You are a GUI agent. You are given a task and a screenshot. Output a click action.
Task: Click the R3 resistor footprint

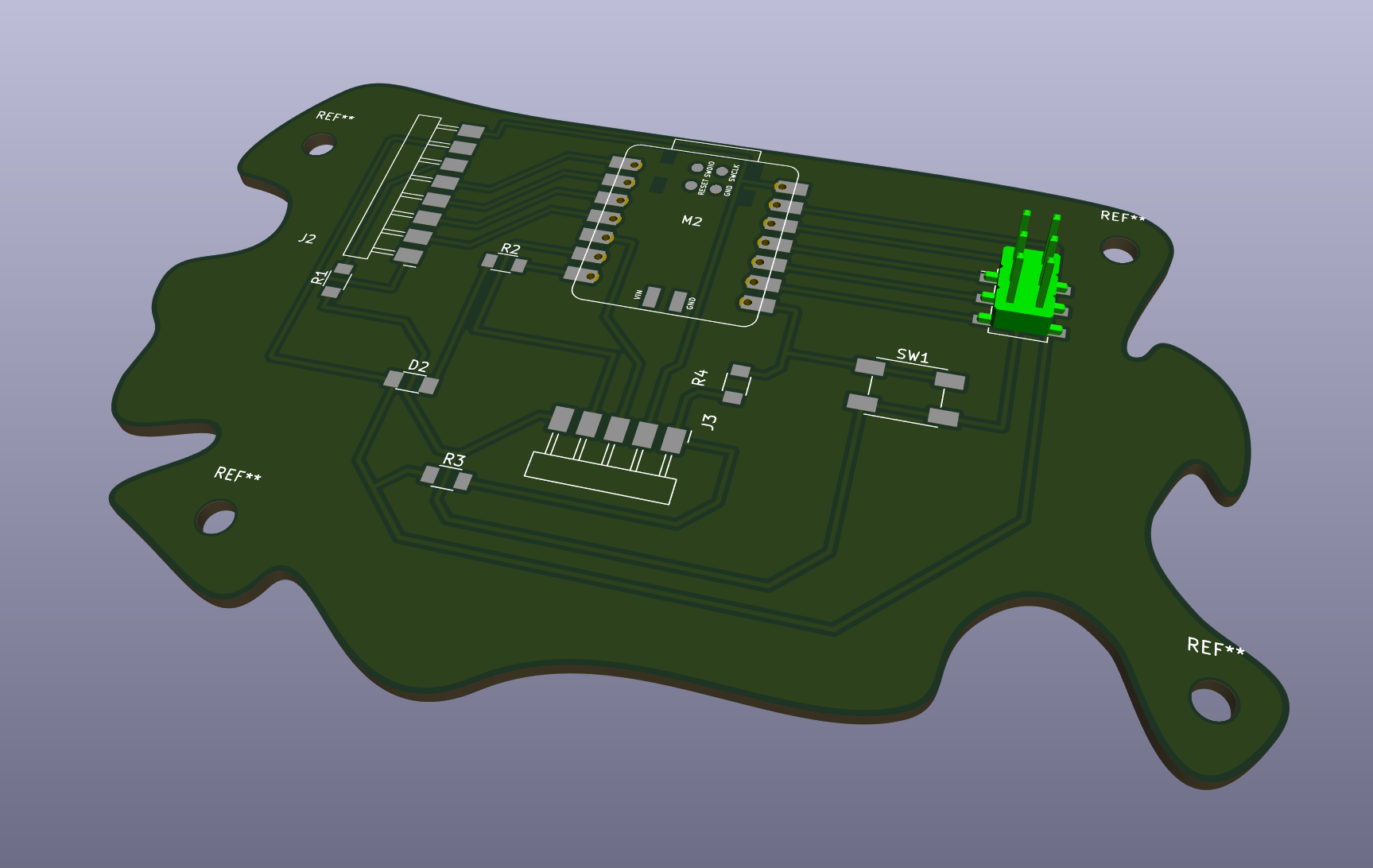click(x=446, y=478)
